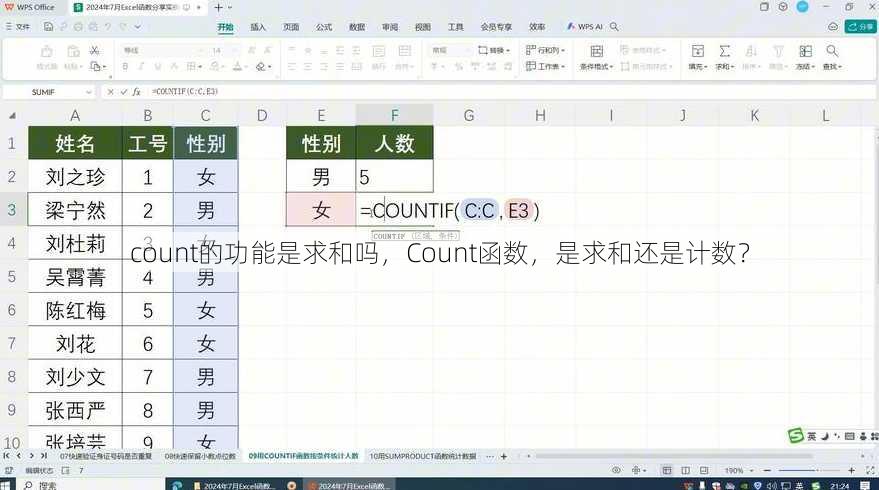Click taskbar clock showing 21:24
Viewport: 879px width, 490px height.
(839, 486)
